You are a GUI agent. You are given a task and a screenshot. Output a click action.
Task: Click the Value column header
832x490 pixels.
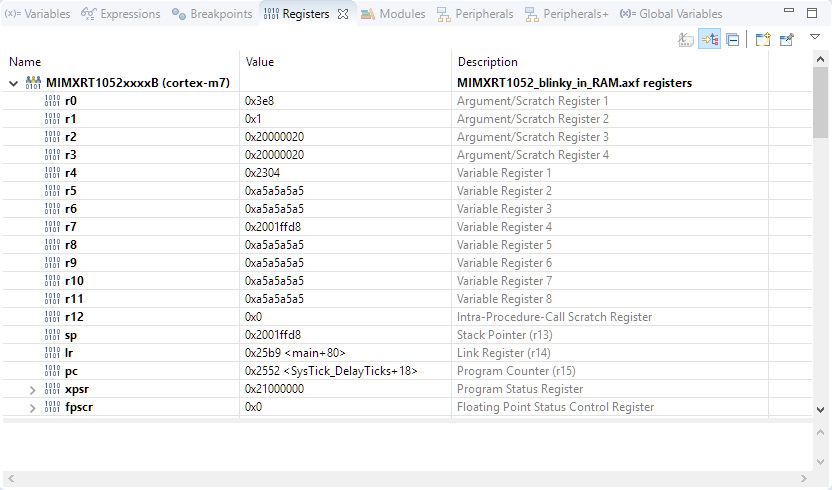259,62
